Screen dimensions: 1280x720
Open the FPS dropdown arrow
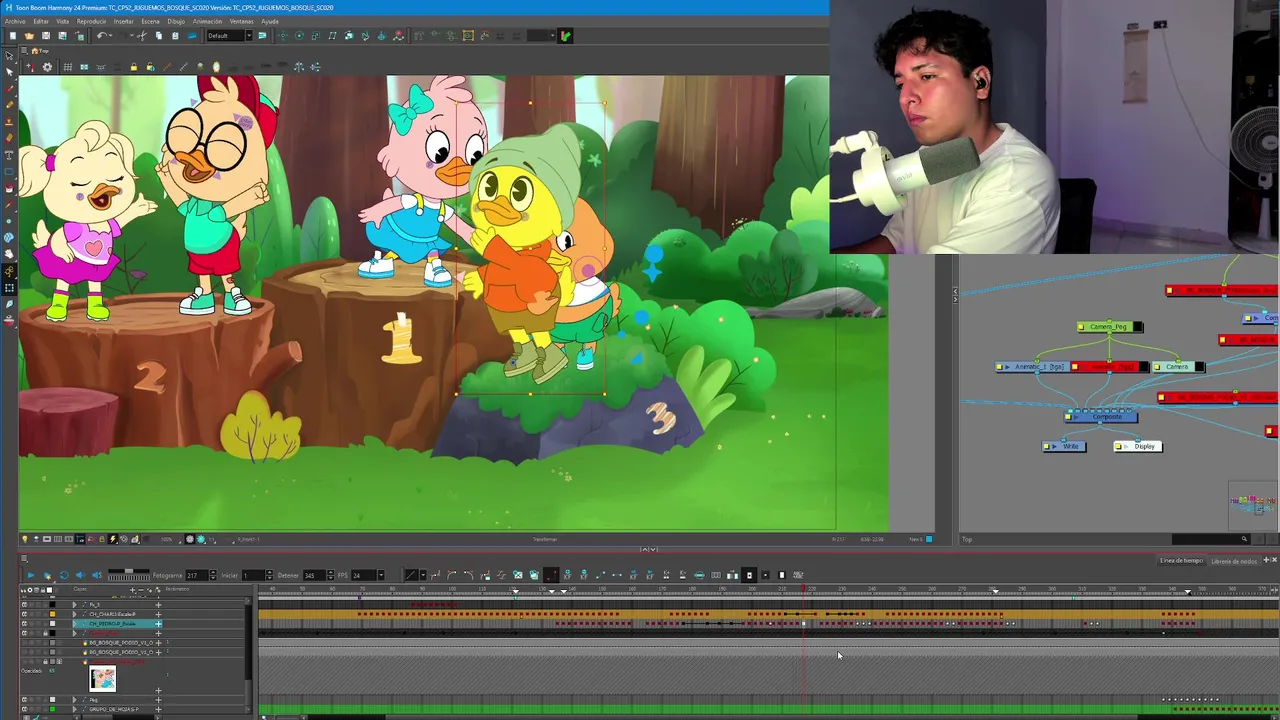point(381,575)
